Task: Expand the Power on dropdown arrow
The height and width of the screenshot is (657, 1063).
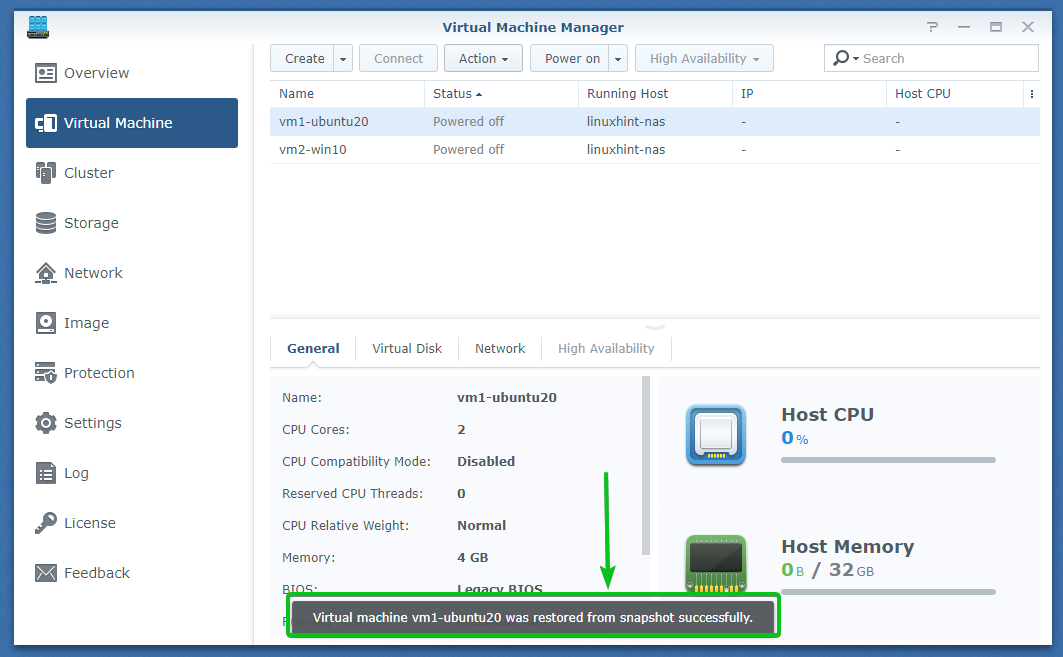Action: [x=618, y=59]
